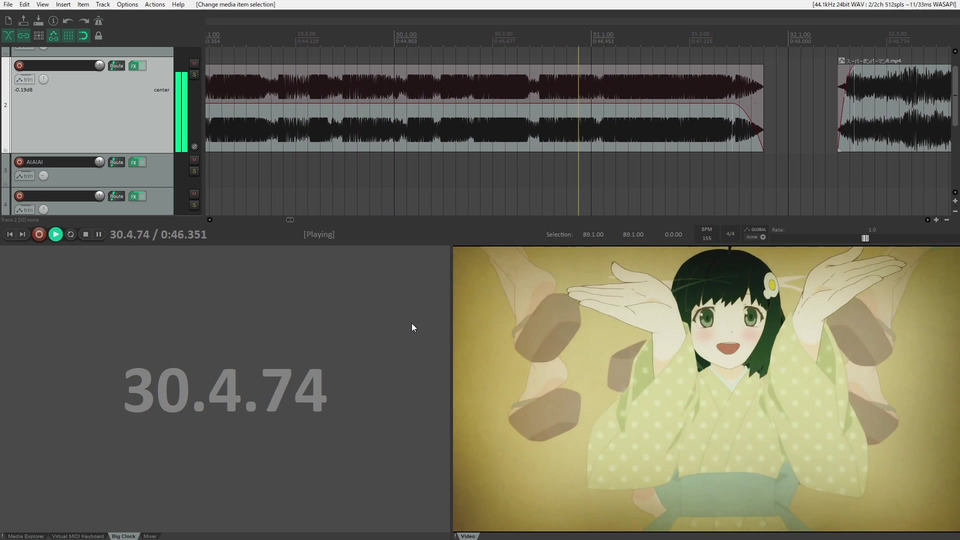Open the Actions menu
Screen dimensions: 960x540
[155, 5]
